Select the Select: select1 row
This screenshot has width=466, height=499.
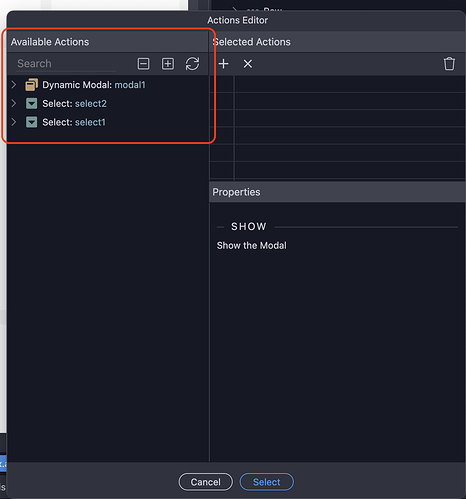[107, 122]
